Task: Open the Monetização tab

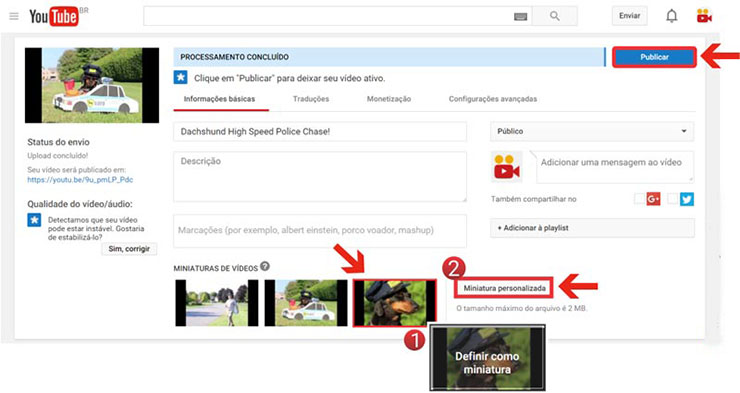Action: [389, 99]
